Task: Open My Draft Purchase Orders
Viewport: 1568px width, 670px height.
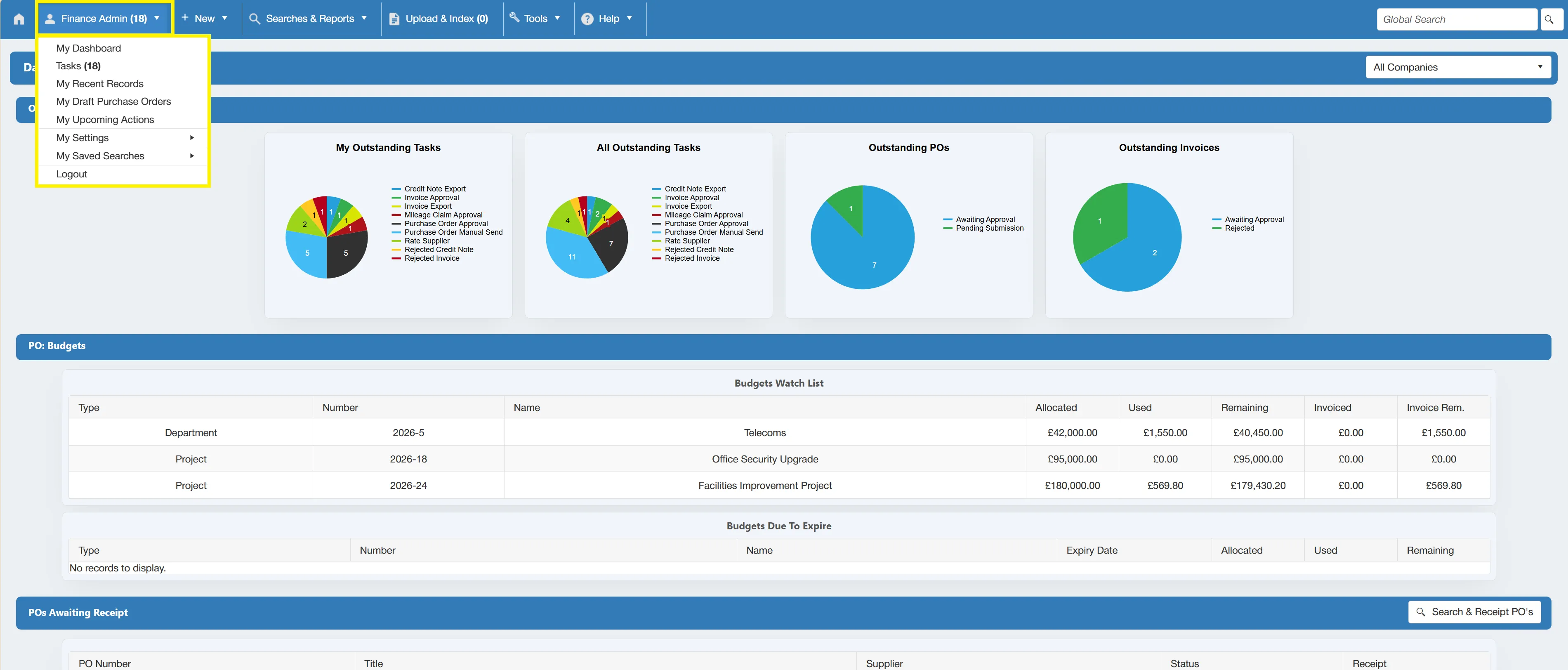Action: [113, 101]
